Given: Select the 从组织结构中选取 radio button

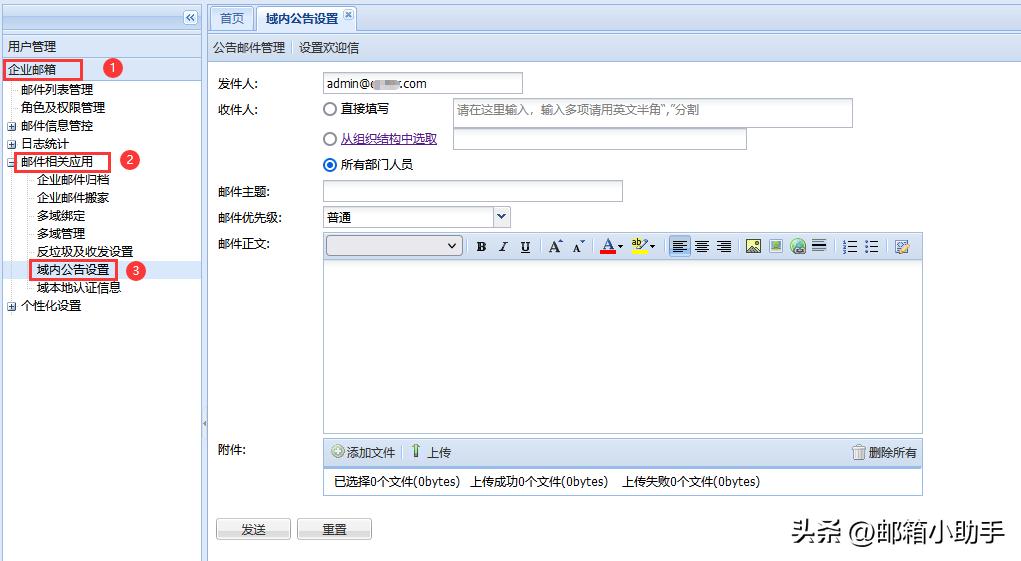Looking at the screenshot, I should pyautogui.click(x=330, y=139).
